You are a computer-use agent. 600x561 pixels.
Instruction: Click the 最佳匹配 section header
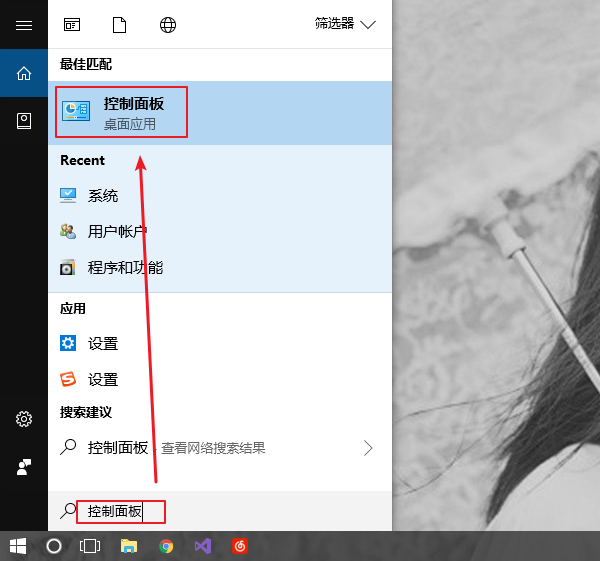(86, 64)
